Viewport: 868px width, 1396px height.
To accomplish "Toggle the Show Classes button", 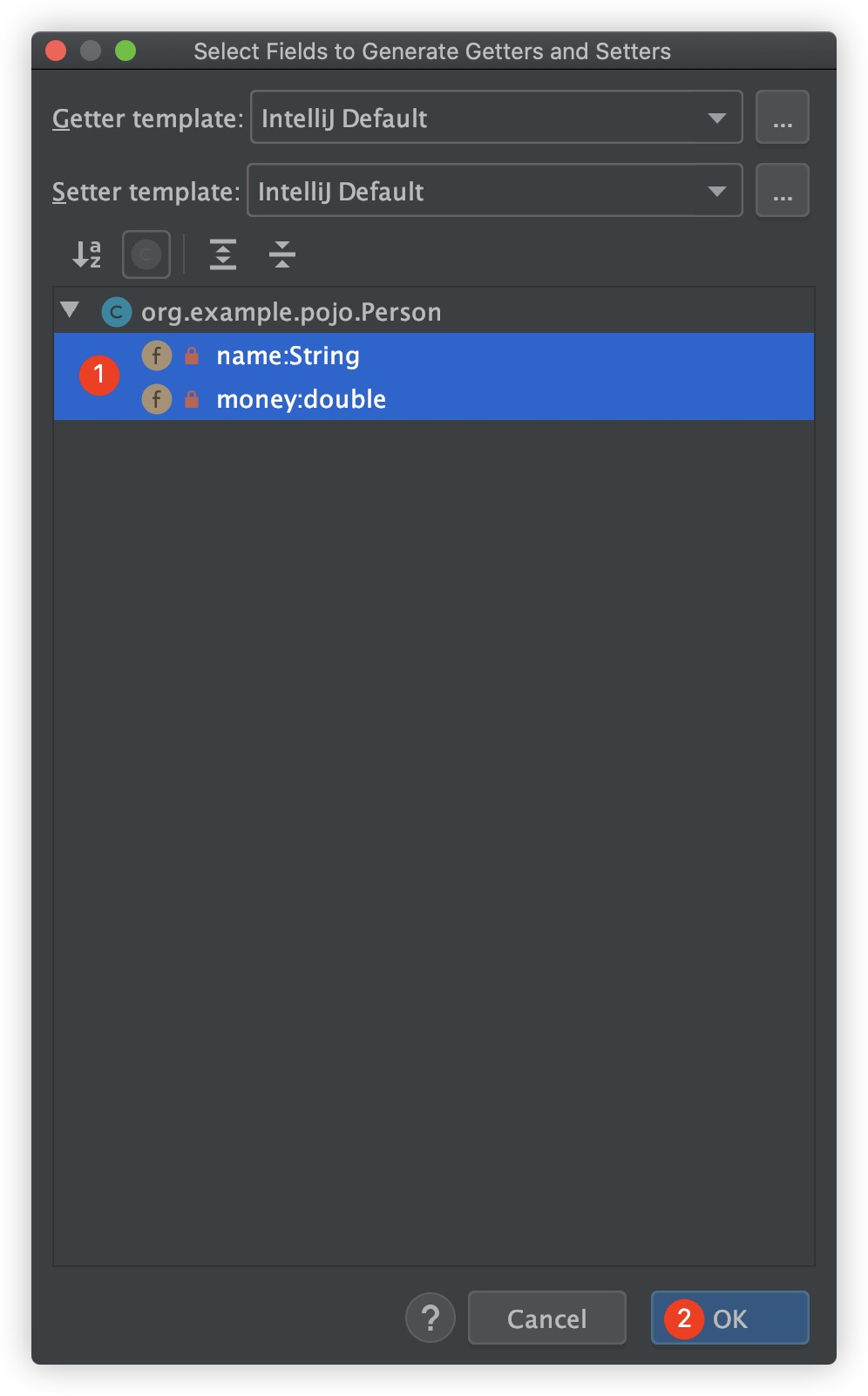I will [146, 254].
